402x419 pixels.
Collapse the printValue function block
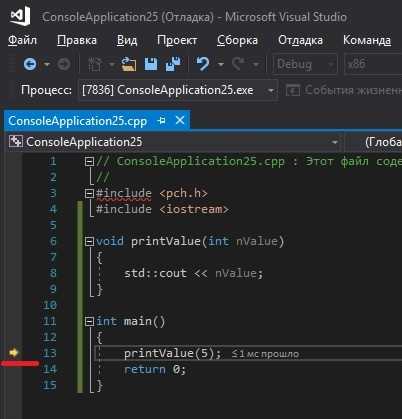[89, 241]
